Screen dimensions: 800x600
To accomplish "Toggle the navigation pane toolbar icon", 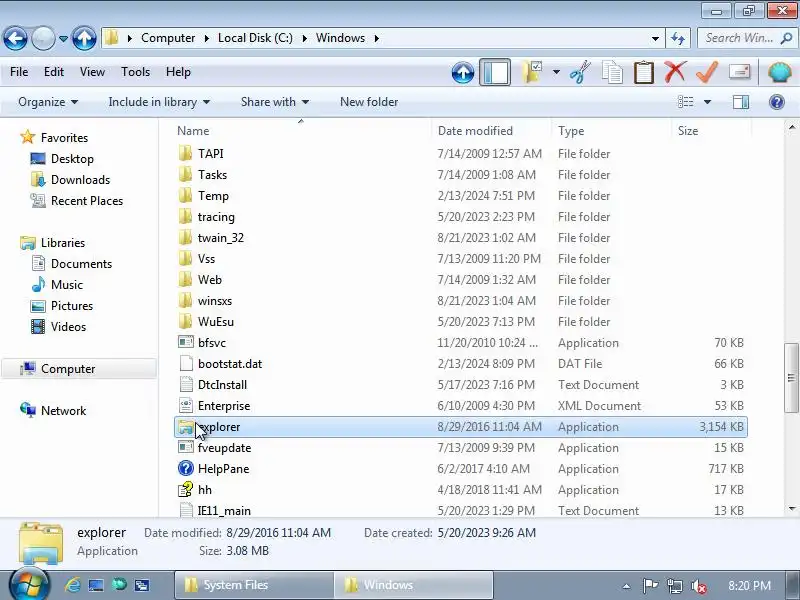I will click(495, 72).
